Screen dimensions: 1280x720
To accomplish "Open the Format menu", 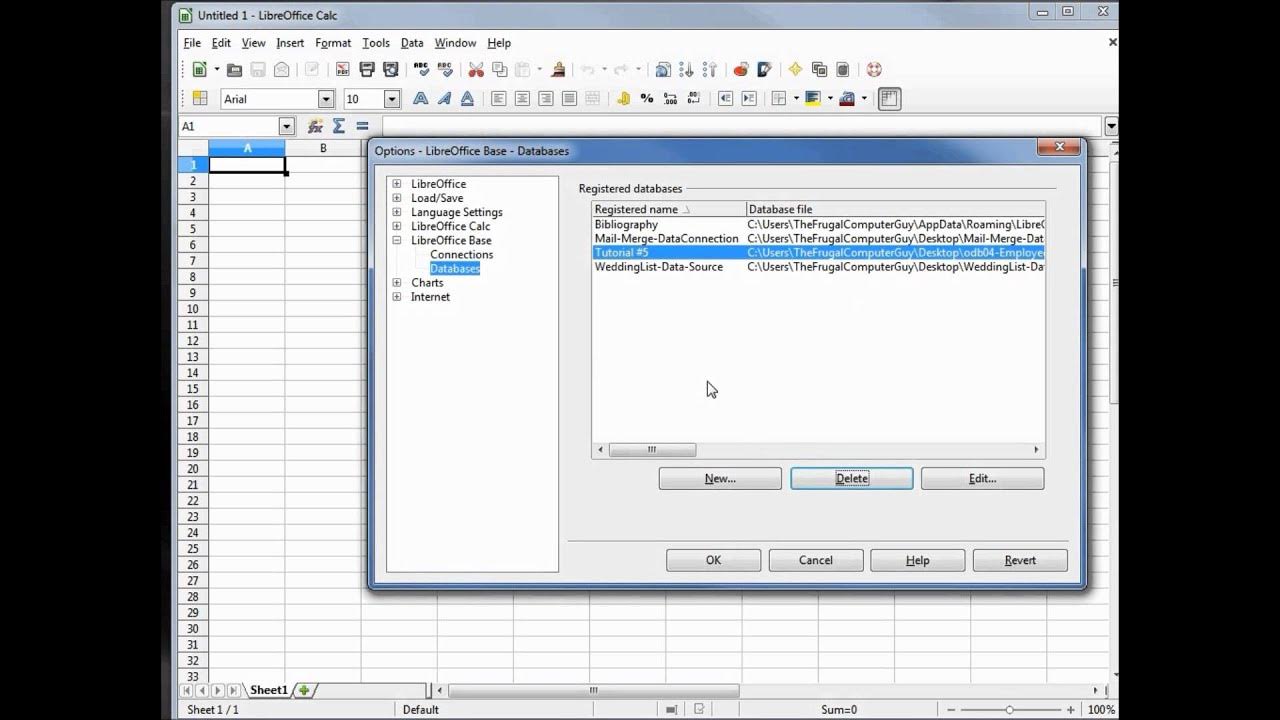I will point(333,43).
